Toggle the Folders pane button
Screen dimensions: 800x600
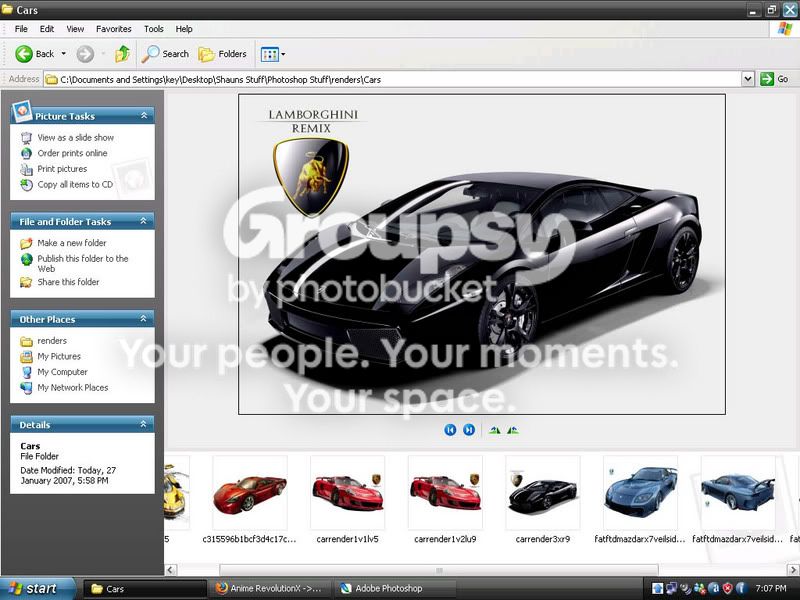click(222, 54)
